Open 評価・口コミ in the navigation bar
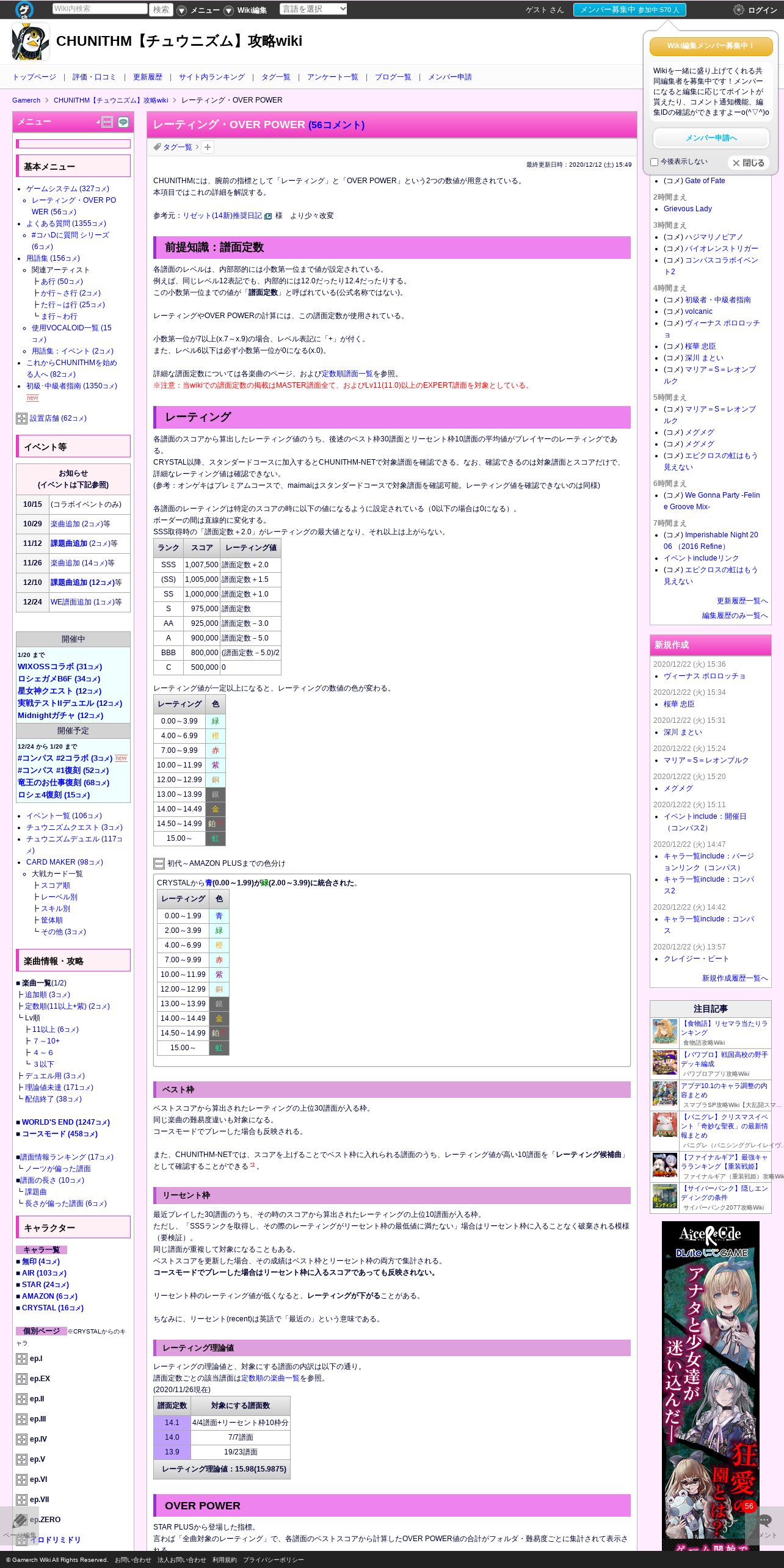 (94, 77)
